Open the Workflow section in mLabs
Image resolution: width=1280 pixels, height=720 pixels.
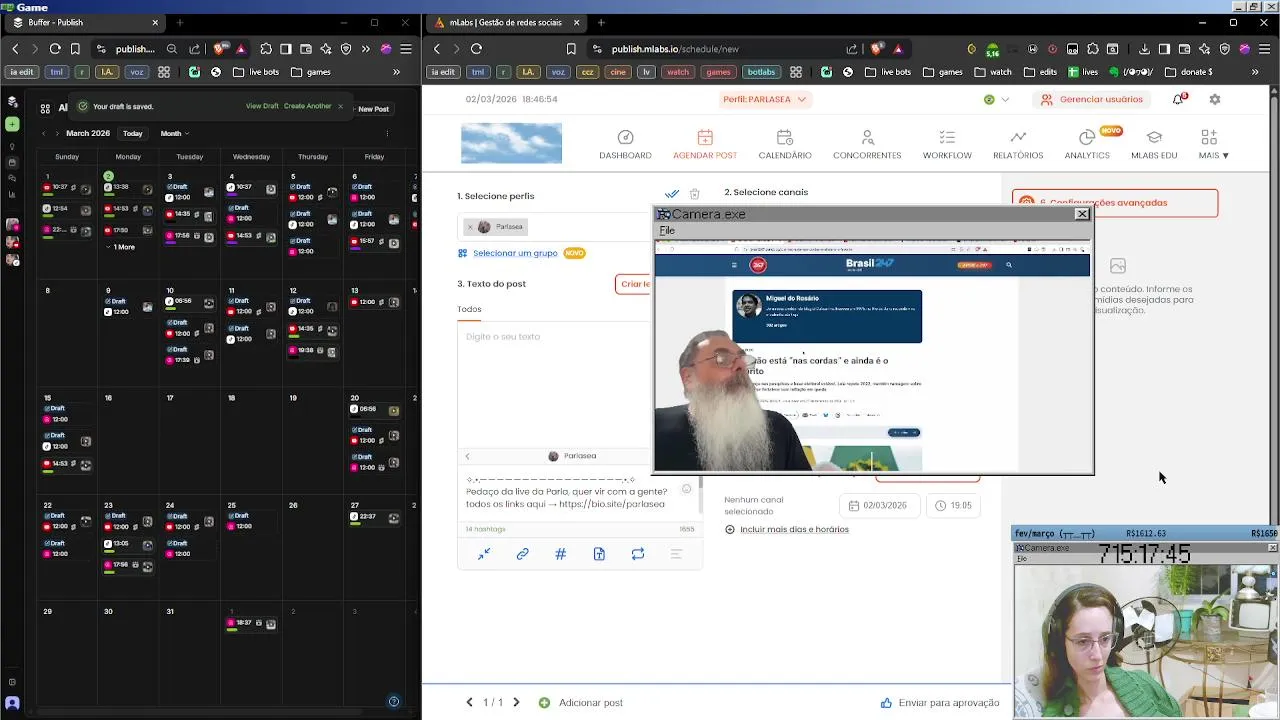click(947, 145)
